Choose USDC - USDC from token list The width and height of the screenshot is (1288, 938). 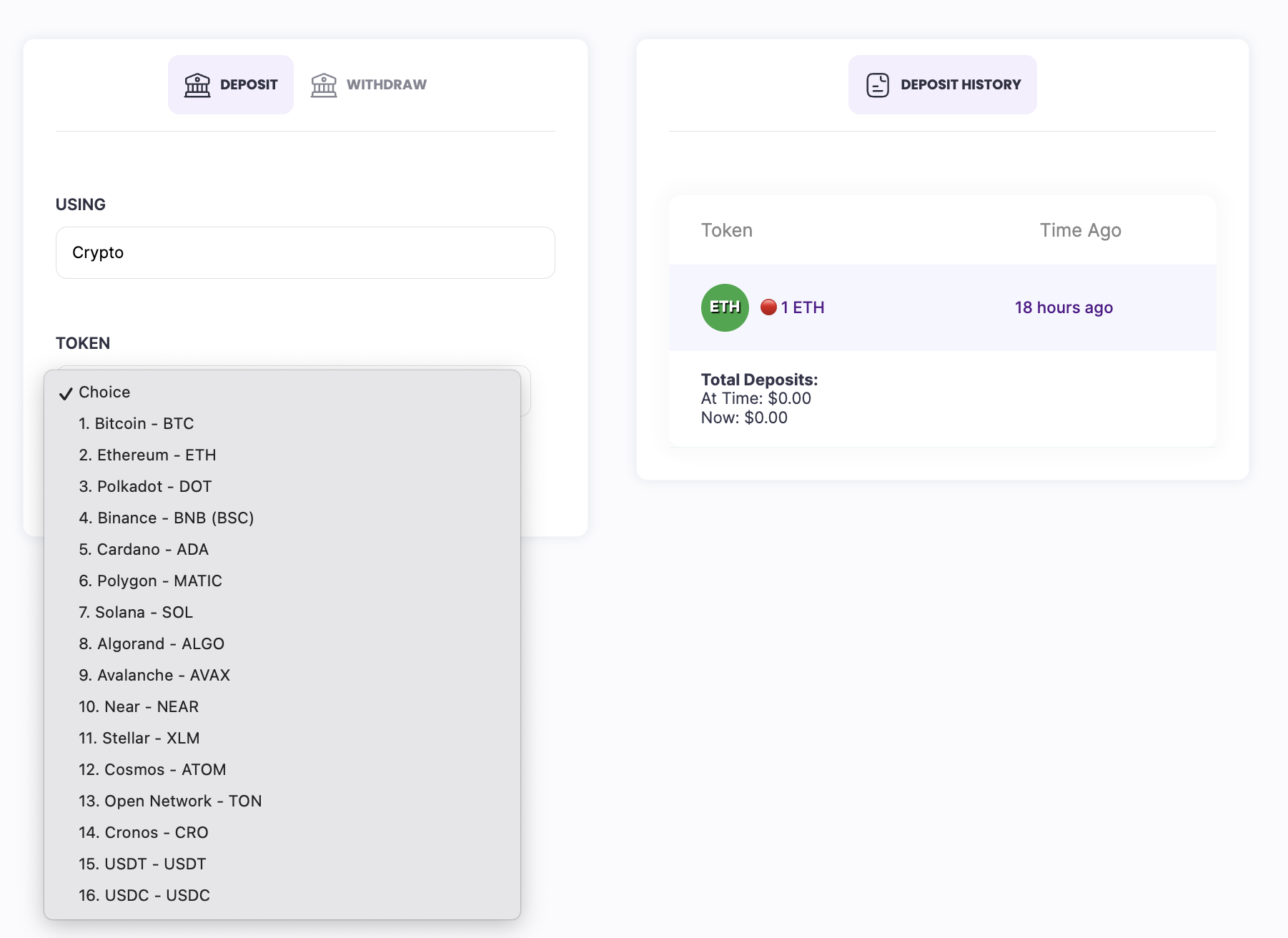point(144,895)
